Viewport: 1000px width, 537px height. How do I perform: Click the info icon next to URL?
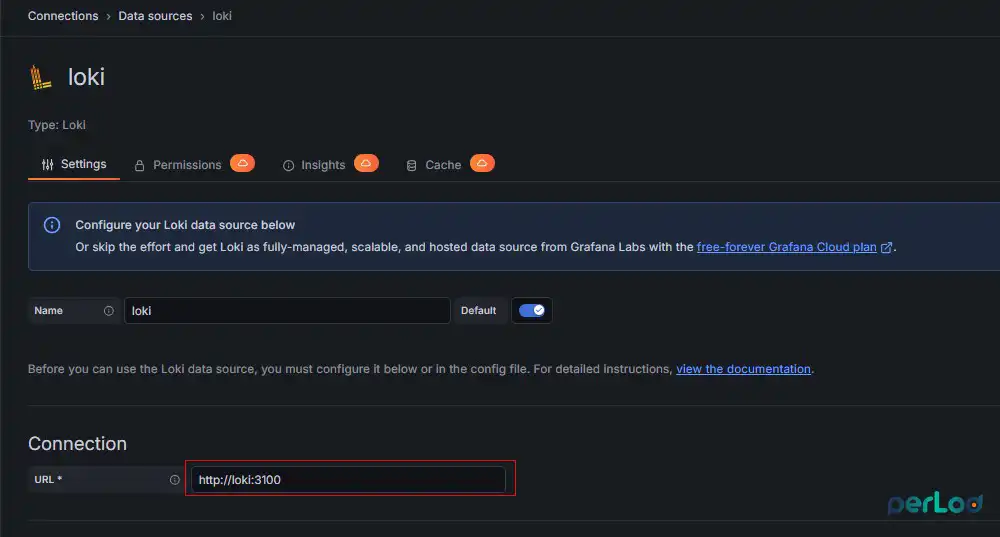tap(174, 480)
